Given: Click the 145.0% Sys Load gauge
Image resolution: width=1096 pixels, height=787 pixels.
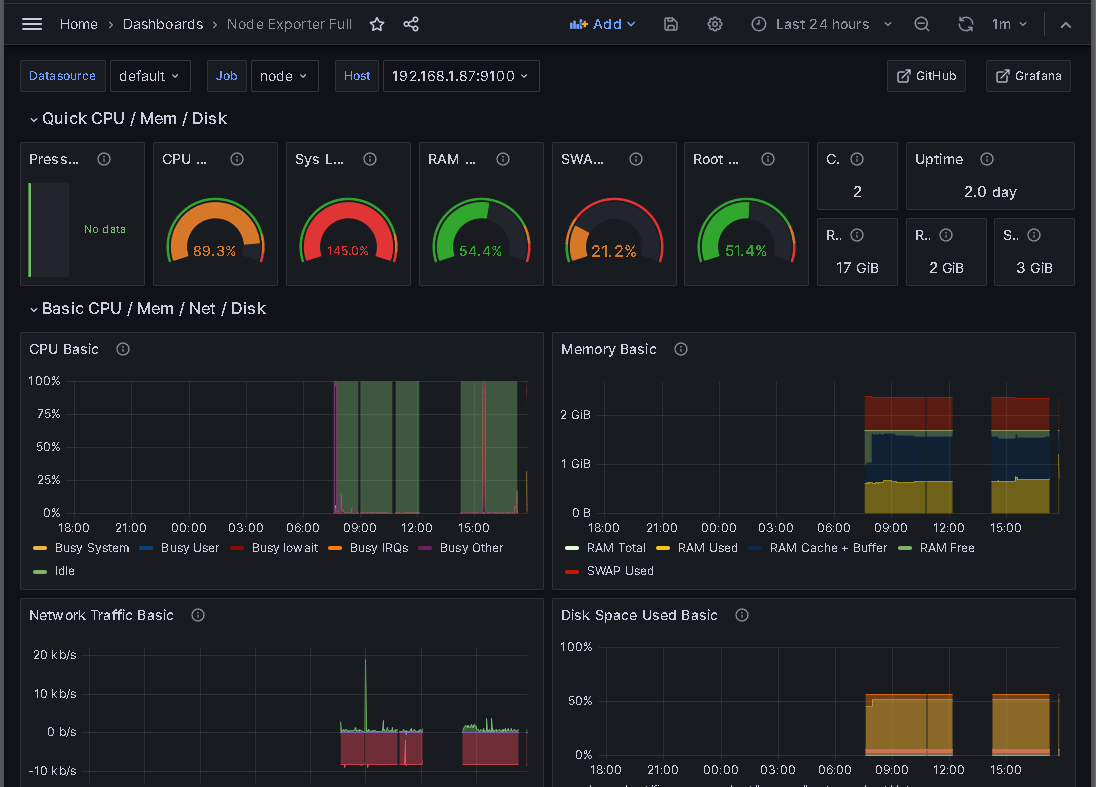Looking at the screenshot, I should point(348,231).
